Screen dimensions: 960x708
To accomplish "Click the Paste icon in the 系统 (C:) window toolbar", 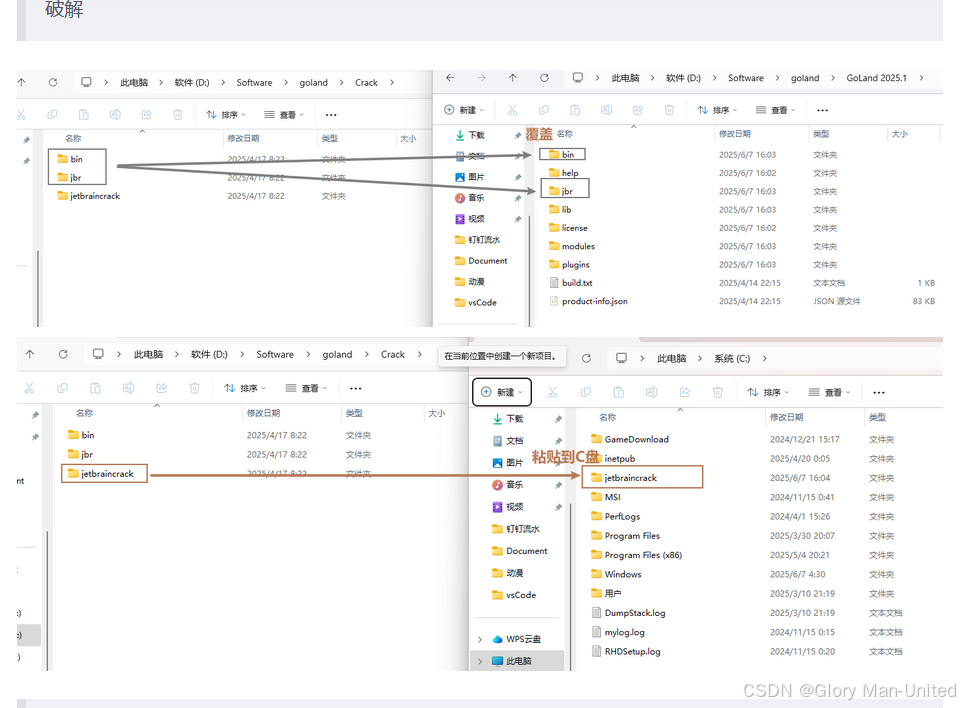I will (618, 392).
